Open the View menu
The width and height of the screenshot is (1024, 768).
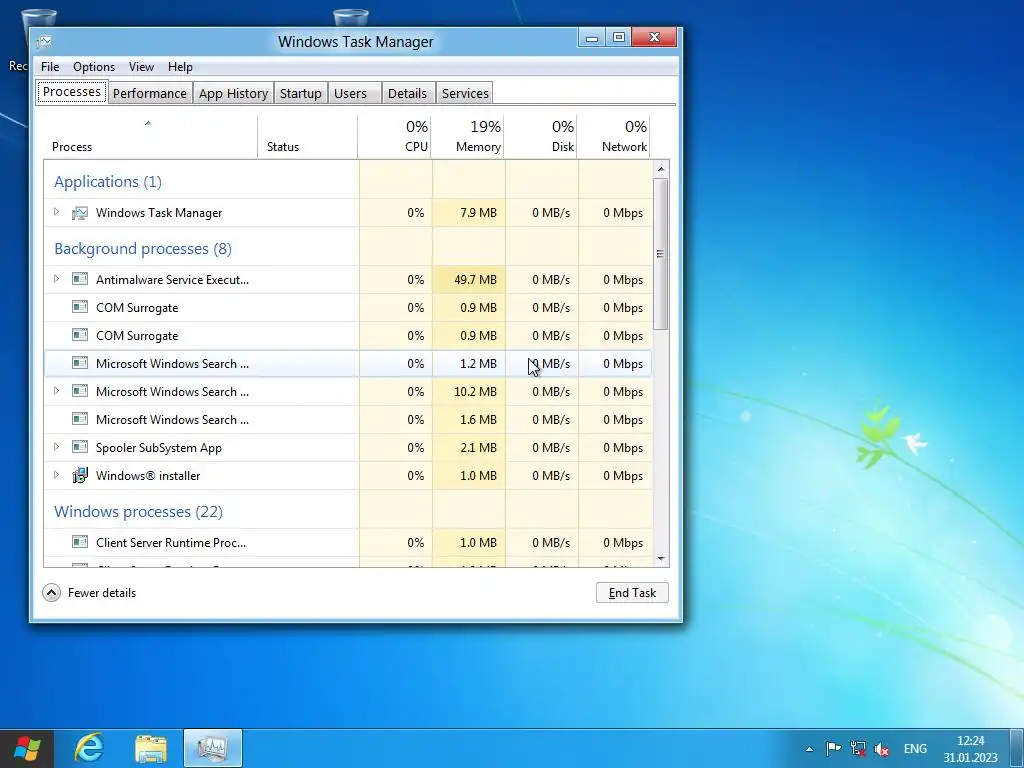coord(141,67)
